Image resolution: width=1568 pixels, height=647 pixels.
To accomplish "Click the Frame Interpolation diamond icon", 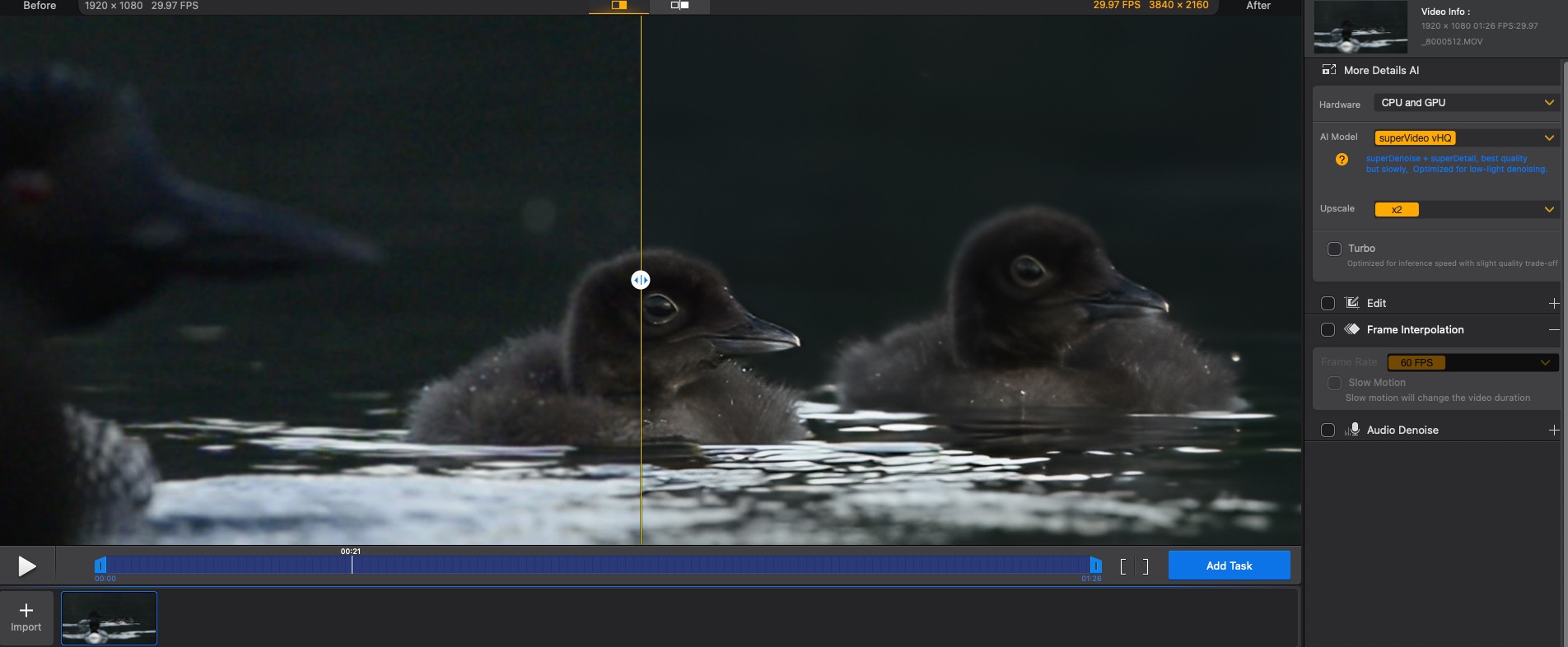I will [1351, 329].
